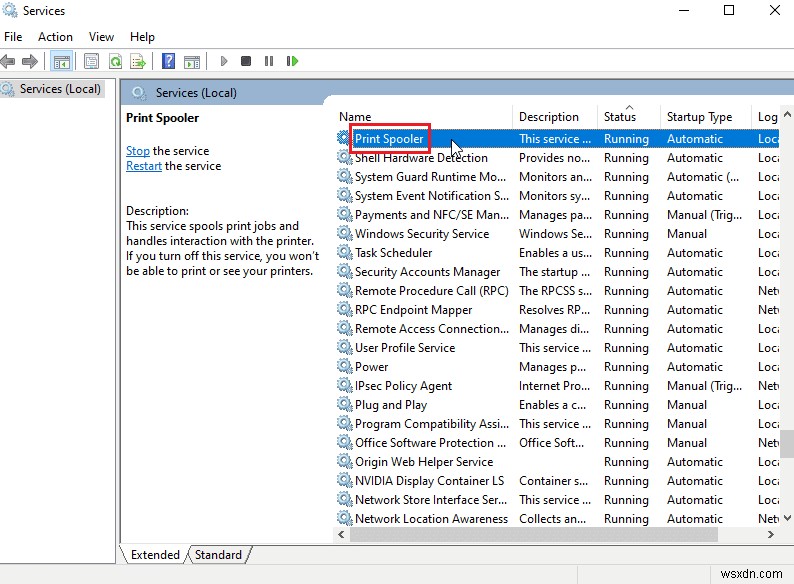Click Windows Se... description cell

pos(555,233)
